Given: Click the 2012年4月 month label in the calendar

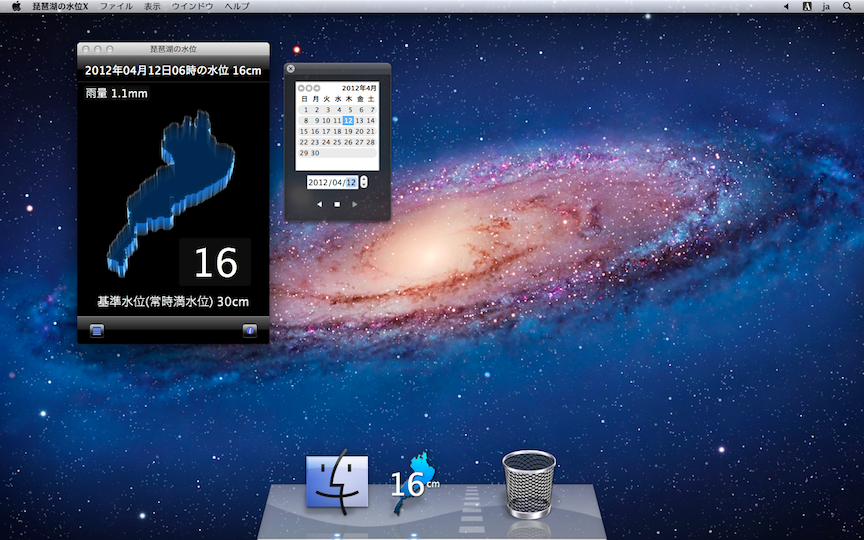Looking at the screenshot, I should pos(359,88).
